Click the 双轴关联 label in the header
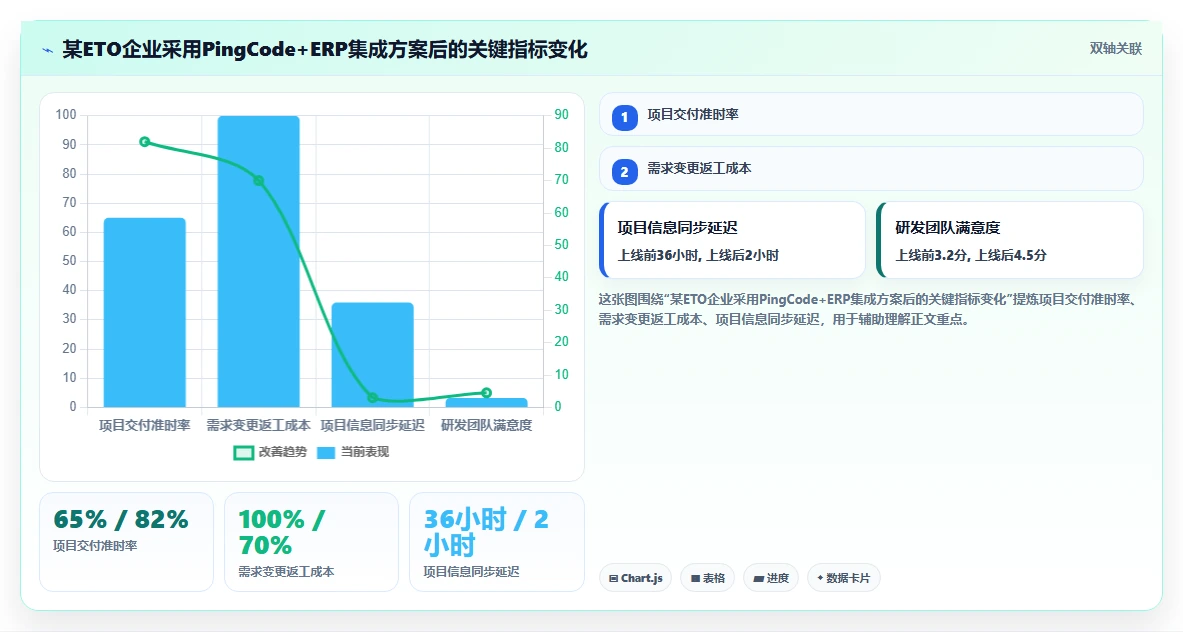The height and width of the screenshot is (632, 1183). (x=1115, y=49)
